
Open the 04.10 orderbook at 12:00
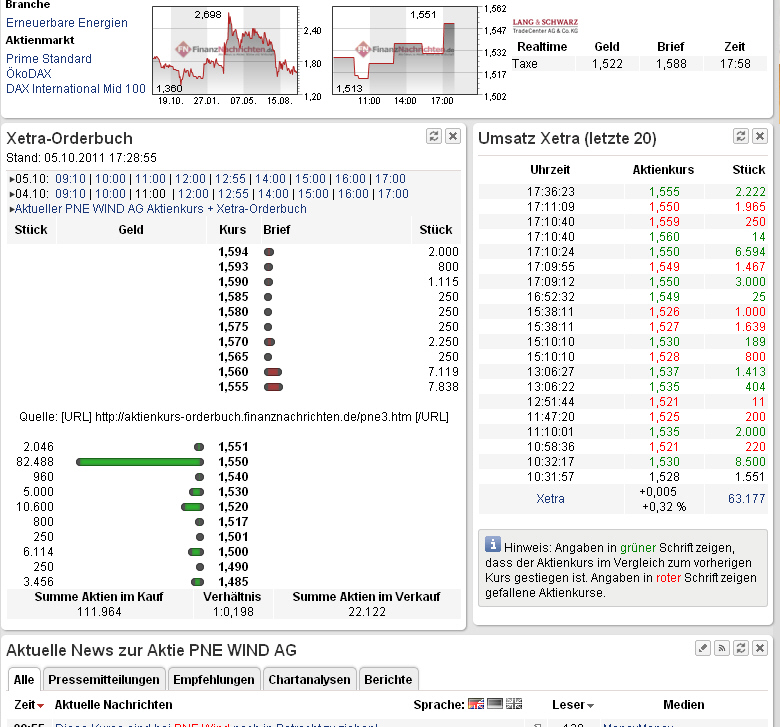(x=193, y=194)
